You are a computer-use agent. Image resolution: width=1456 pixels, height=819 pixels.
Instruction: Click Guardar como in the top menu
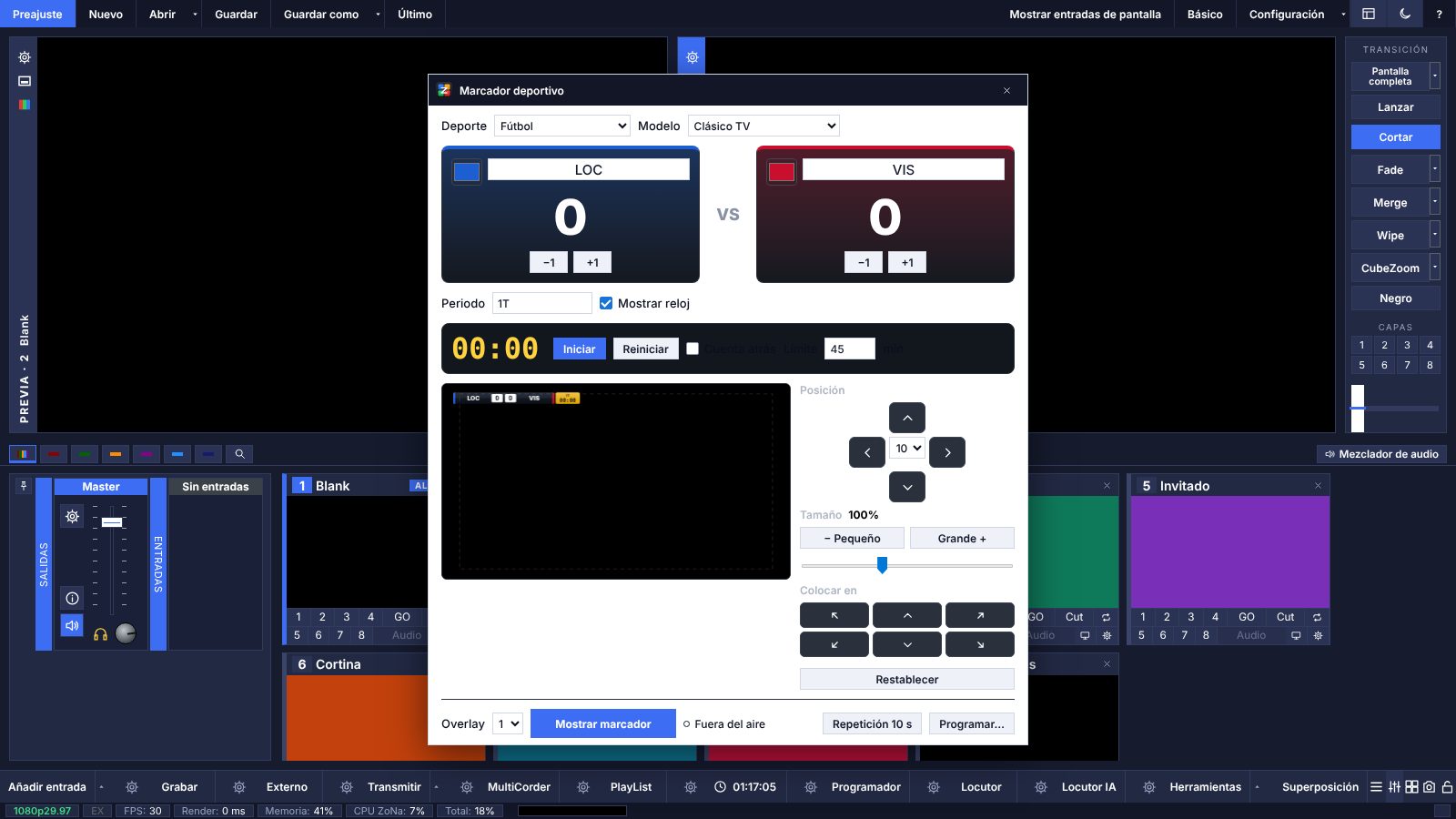point(321,14)
